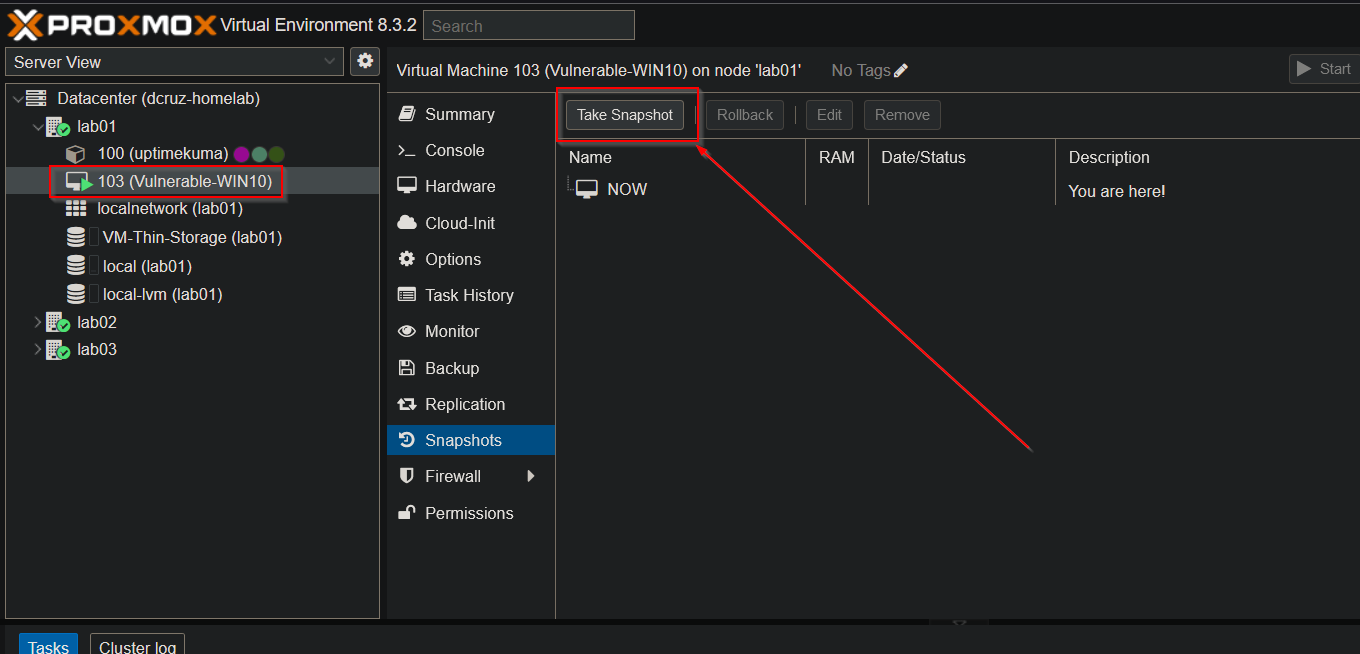Expand the lab03 node arrow
Image resolution: width=1360 pixels, height=654 pixels.
(38, 350)
